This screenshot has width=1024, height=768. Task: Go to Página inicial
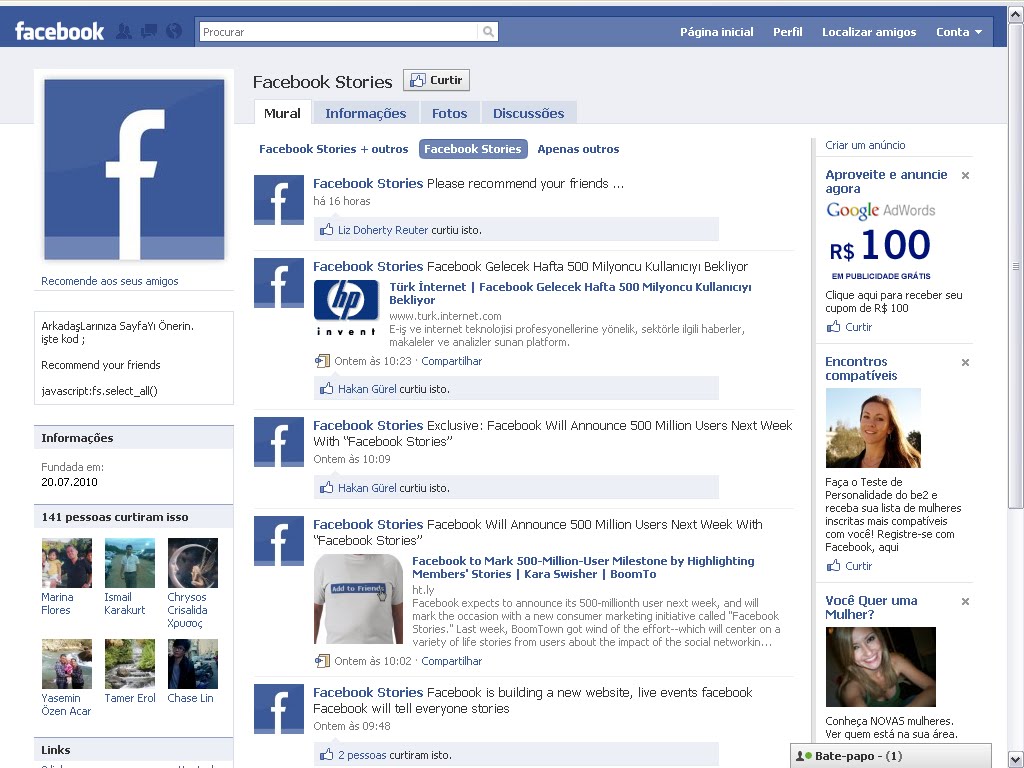coord(716,32)
